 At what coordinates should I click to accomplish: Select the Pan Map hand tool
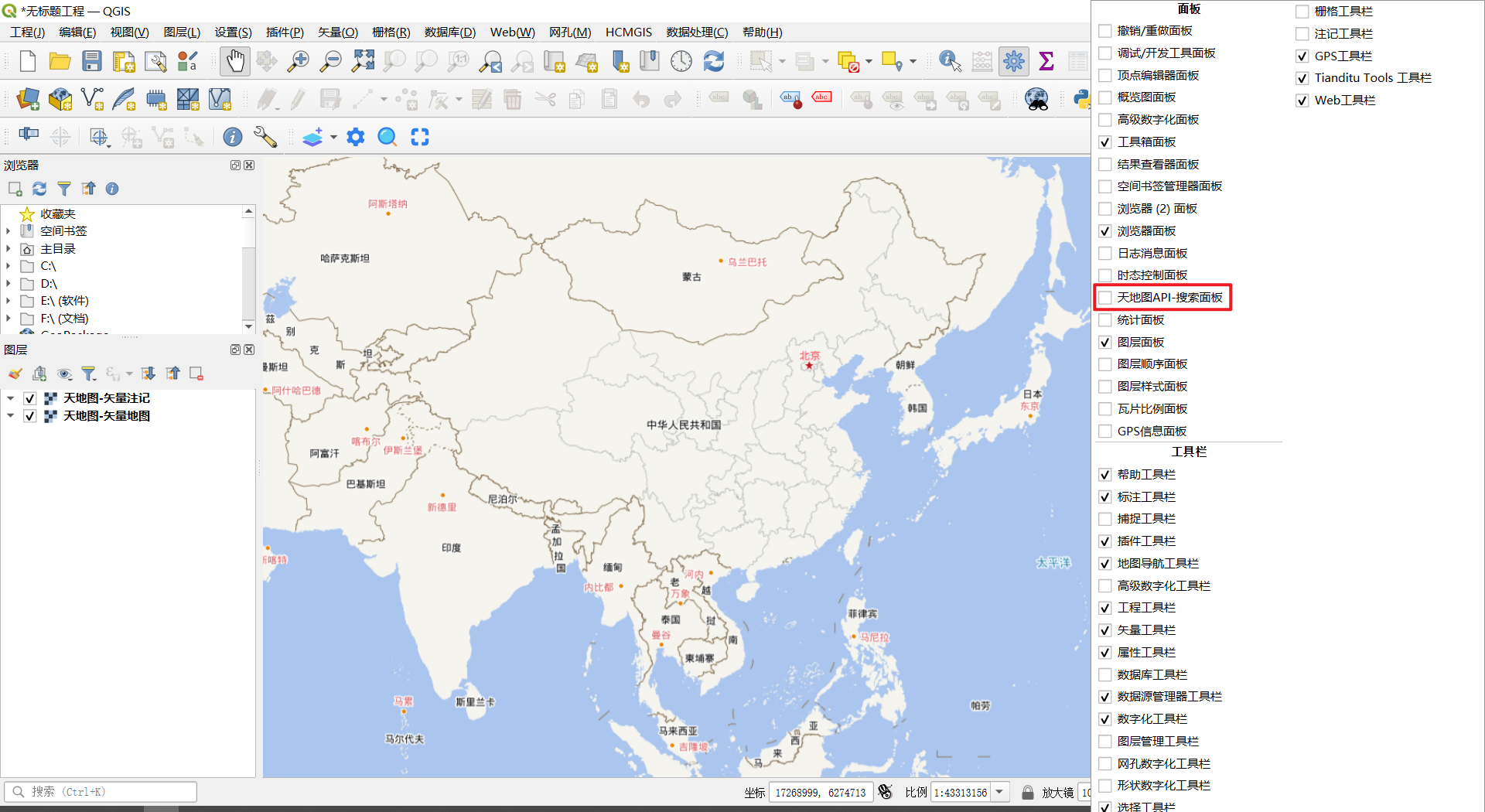235,61
